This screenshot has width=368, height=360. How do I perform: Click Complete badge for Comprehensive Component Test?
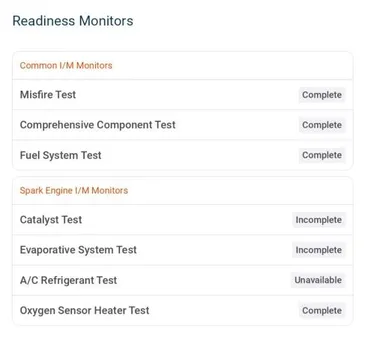(322, 125)
